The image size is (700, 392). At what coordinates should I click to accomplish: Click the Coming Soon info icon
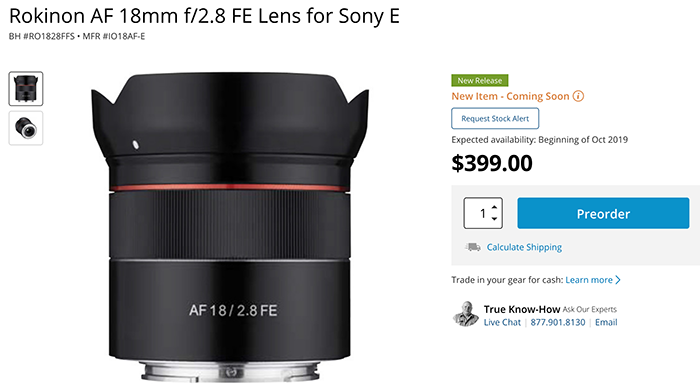click(578, 96)
